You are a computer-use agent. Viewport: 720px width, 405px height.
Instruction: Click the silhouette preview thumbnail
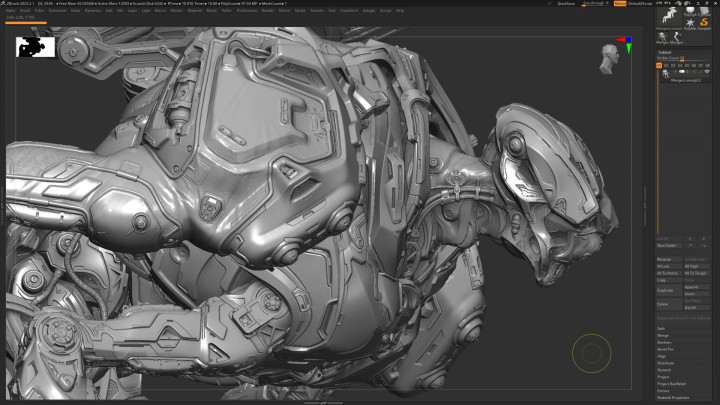pos(36,46)
